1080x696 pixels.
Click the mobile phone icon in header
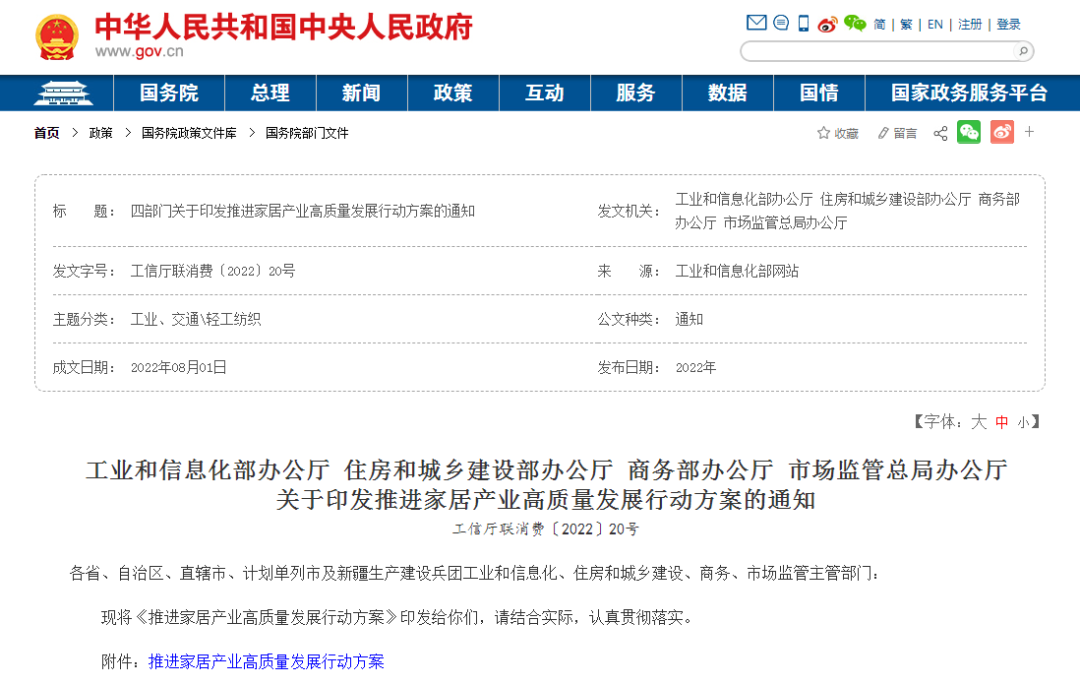[x=803, y=23]
